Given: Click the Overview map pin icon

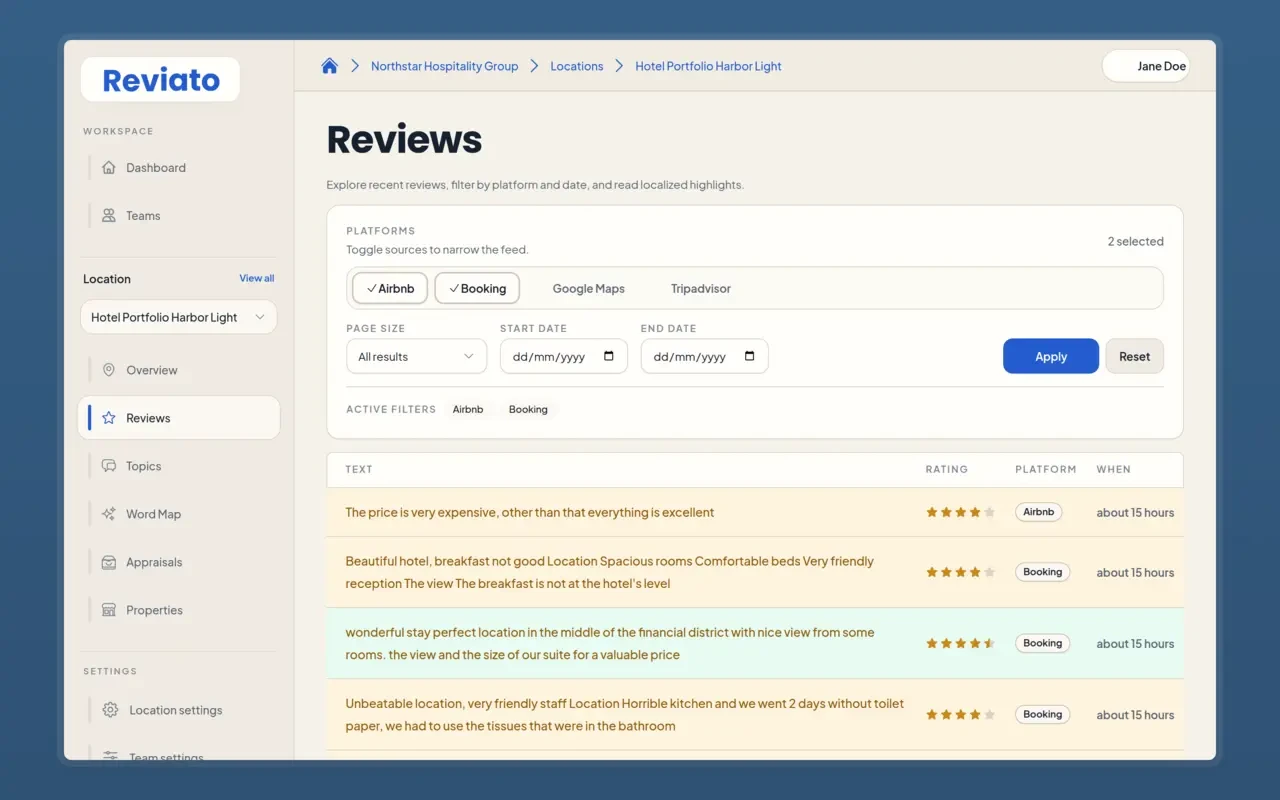Looking at the screenshot, I should point(109,370).
